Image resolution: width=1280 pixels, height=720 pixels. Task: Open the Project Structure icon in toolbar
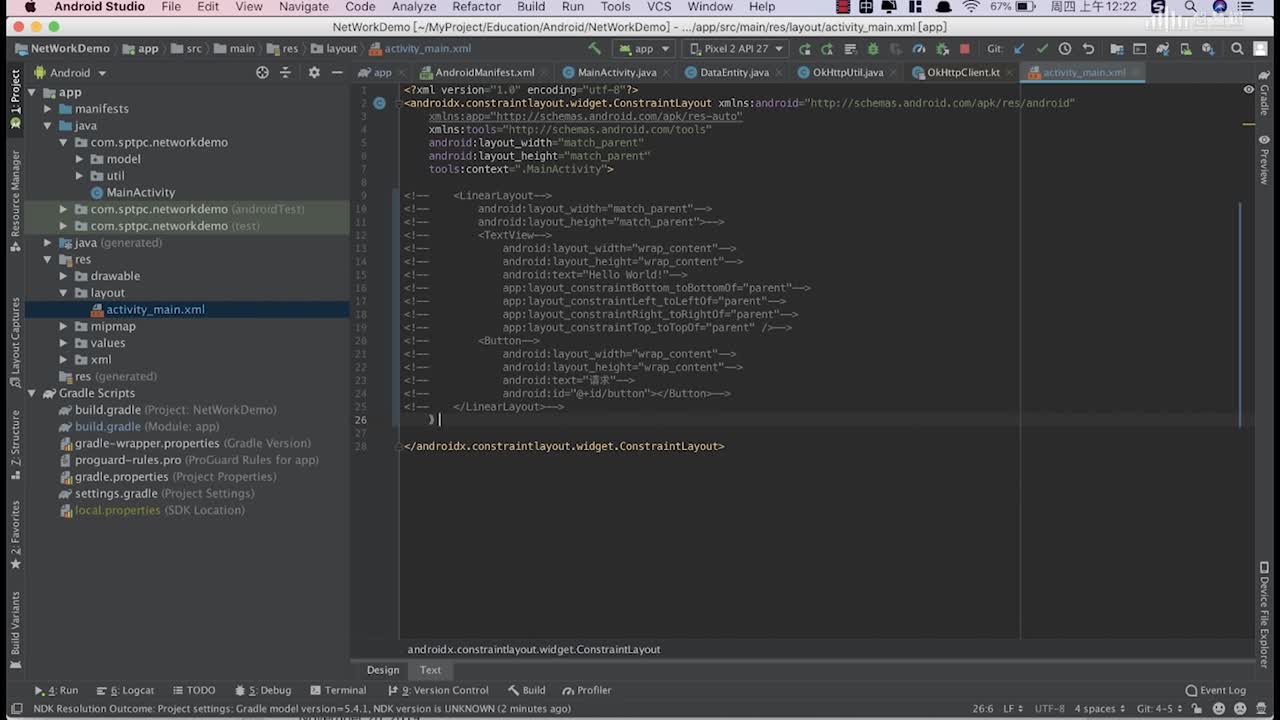coord(1117,48)
